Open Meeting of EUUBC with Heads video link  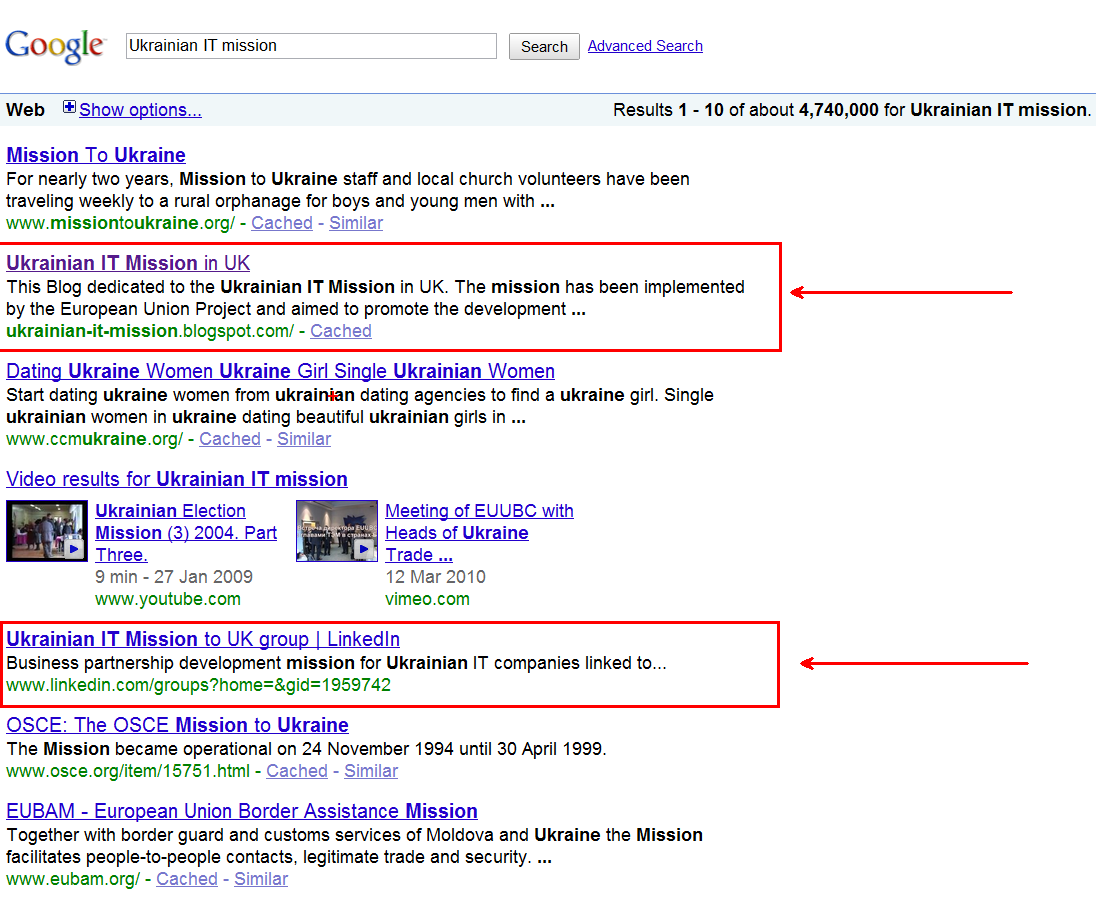coord(479,533)
